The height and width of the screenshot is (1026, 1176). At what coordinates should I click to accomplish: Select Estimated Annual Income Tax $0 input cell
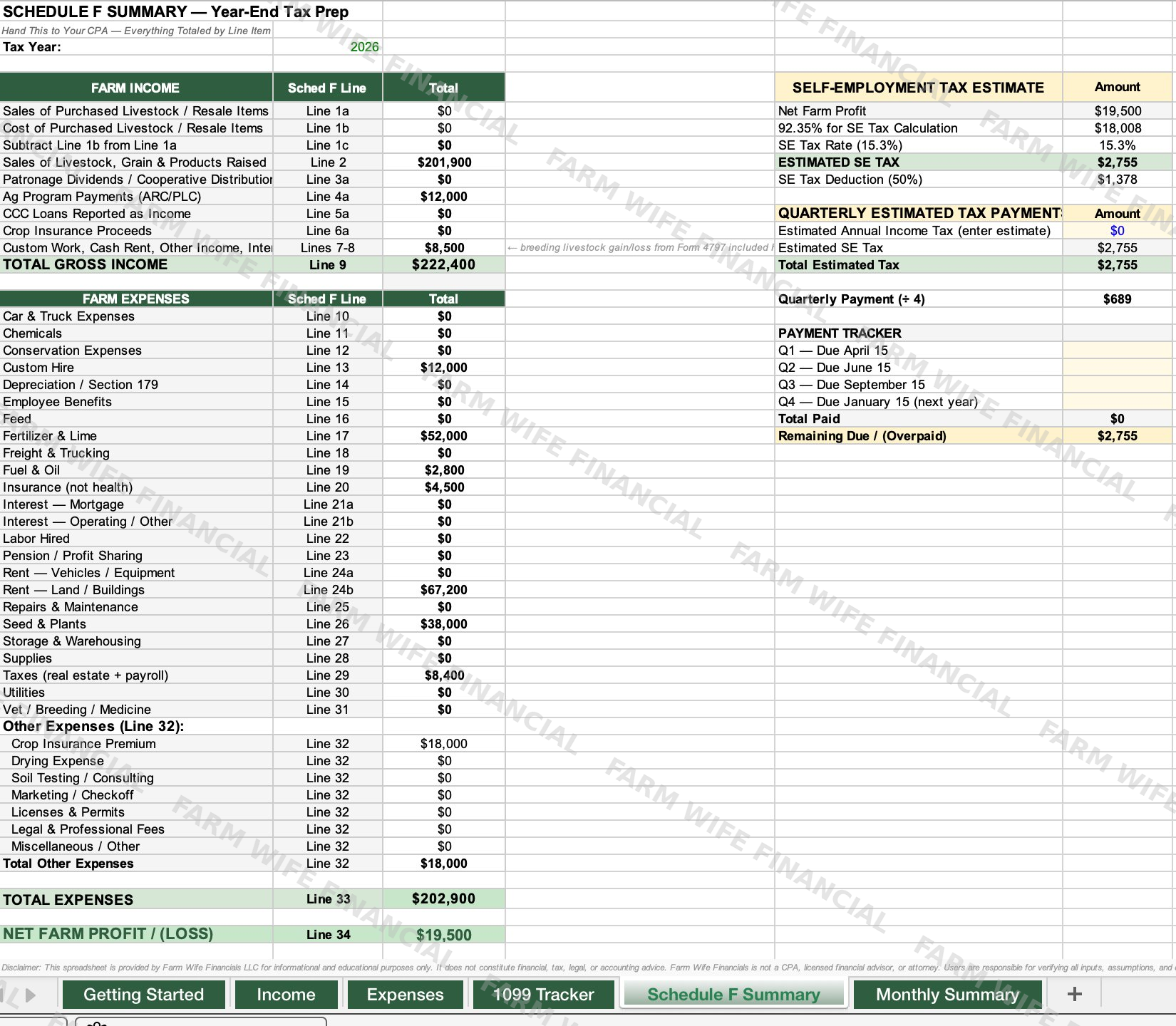[1117, 231]
